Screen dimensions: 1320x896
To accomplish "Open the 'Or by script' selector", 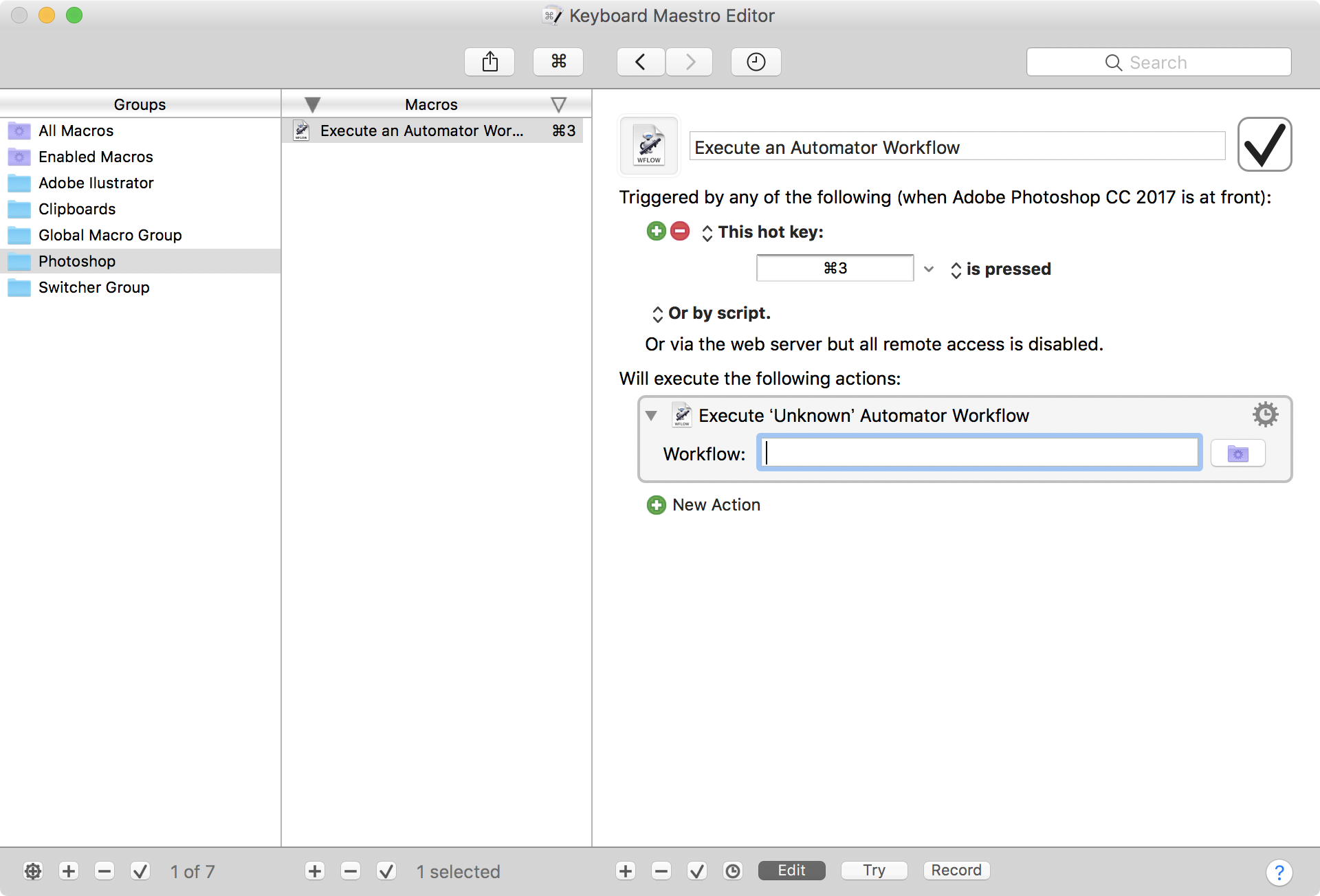I will point(657,314).
